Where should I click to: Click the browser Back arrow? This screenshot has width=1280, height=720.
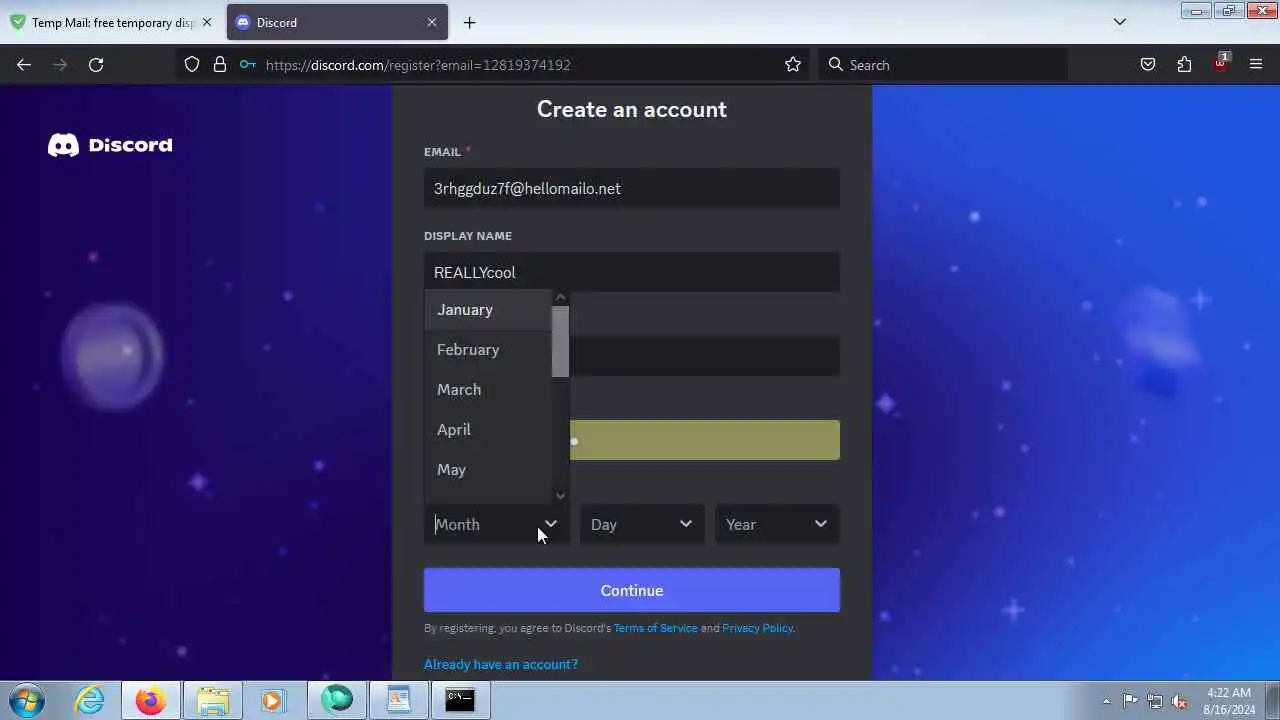click(24, 65)
